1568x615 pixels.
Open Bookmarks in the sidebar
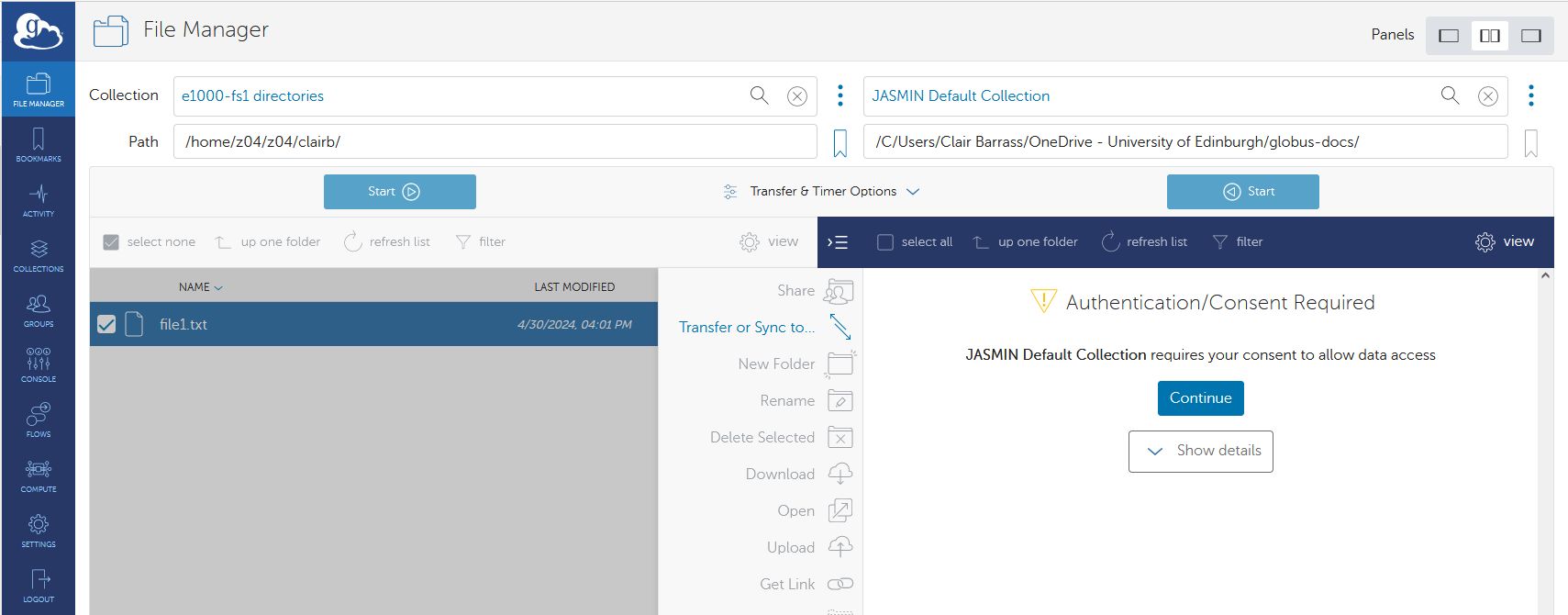39,145
